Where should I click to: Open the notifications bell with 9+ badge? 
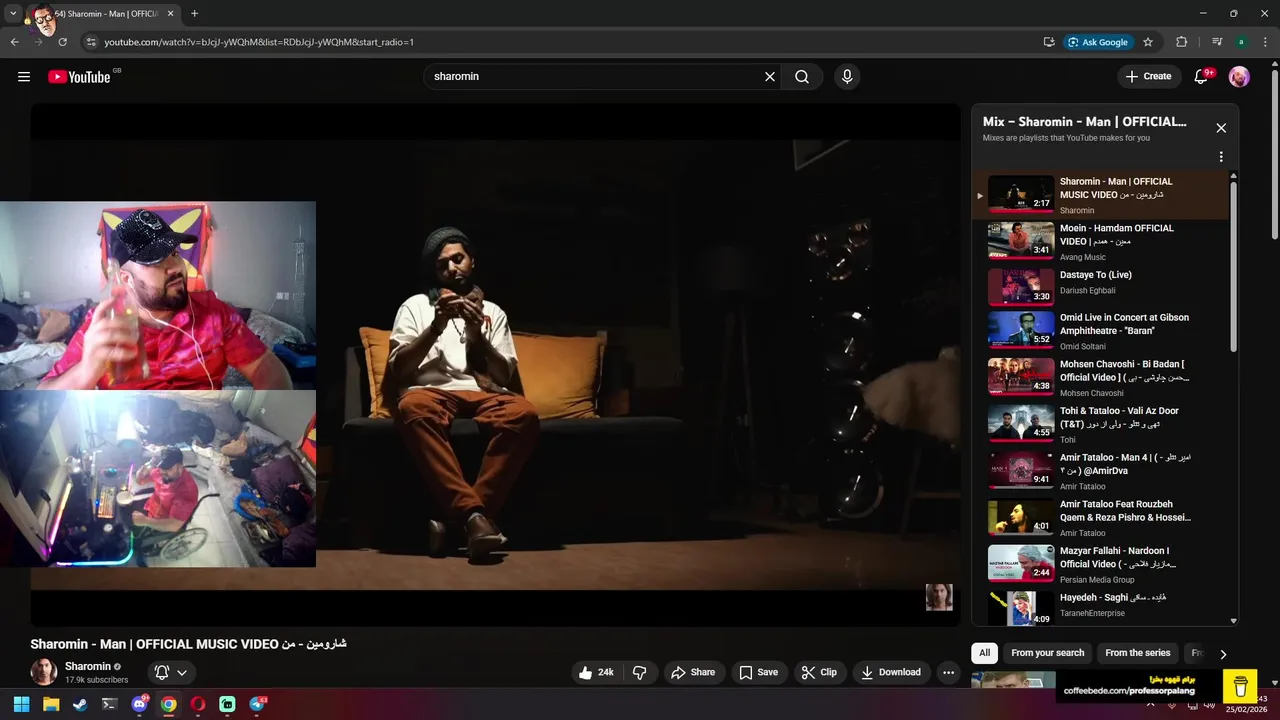[1202, 77]
